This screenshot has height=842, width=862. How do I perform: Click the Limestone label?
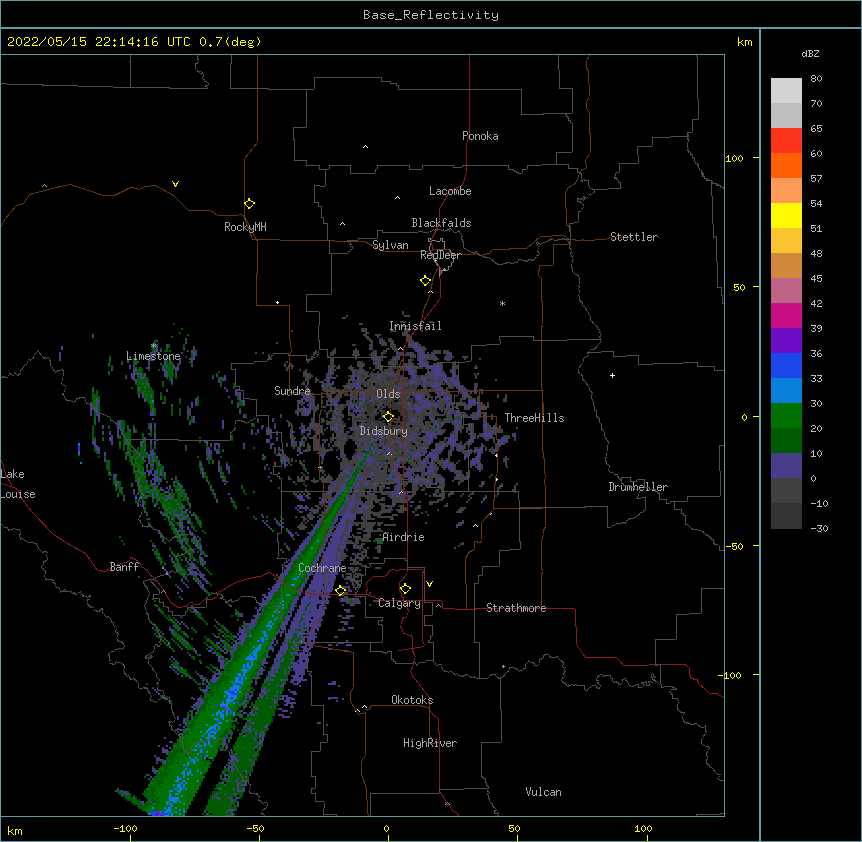(x=153, y=356)
